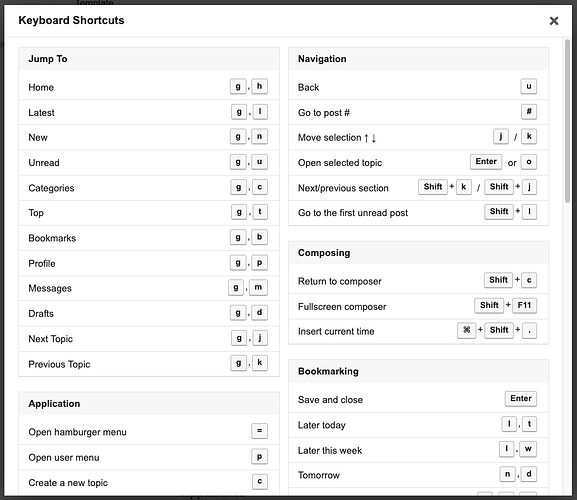Click the 'Go to the first unread post' row
Screen dimensions: 577x500
pyautogui.click(x=418, y=213)
